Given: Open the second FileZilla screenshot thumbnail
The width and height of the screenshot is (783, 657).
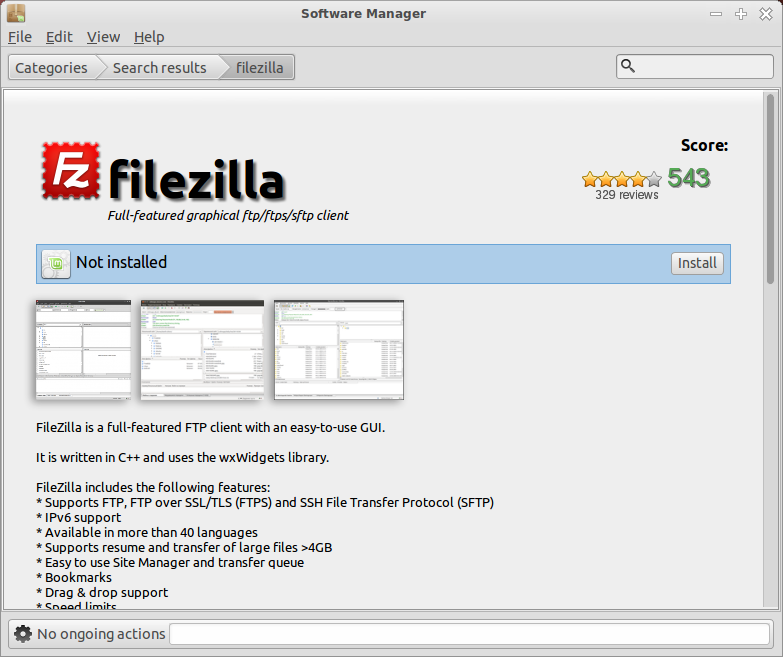Looking at the screenshot, I should tap(202, 349).
